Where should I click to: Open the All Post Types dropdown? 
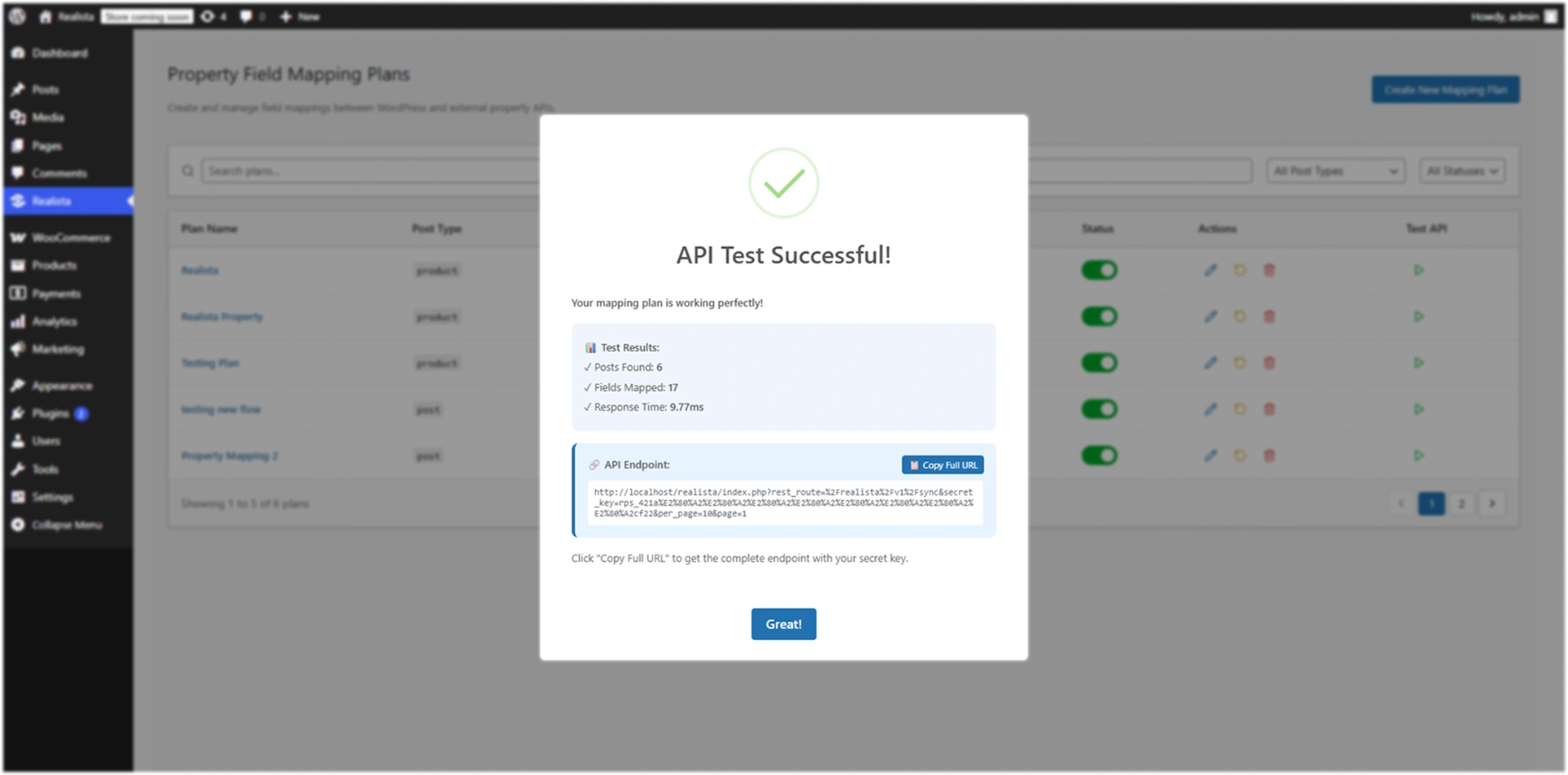tap(1335, 171)
